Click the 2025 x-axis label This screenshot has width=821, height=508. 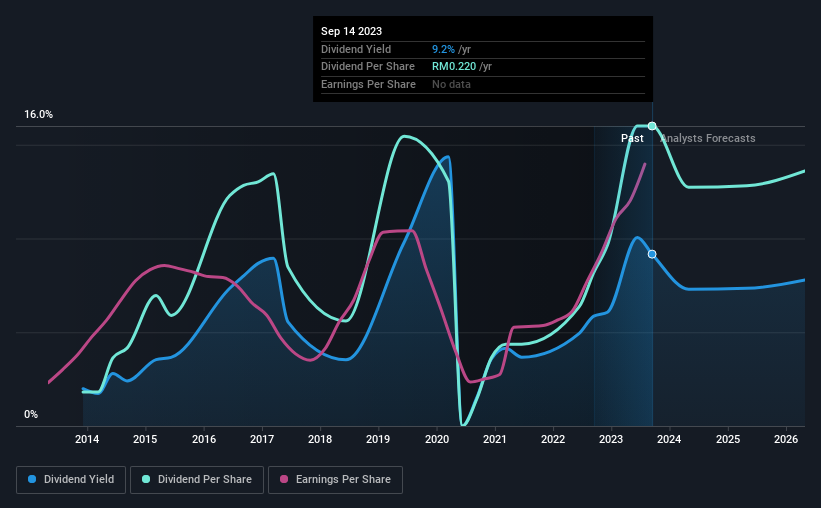[x=728, y=439]
